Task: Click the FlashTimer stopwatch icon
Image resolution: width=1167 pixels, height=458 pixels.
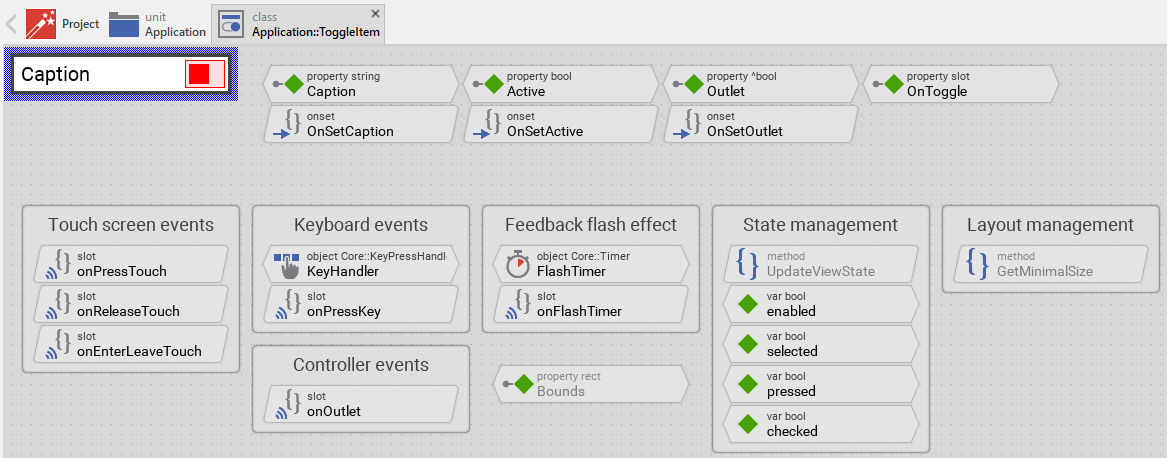Action: coord(517,265)
